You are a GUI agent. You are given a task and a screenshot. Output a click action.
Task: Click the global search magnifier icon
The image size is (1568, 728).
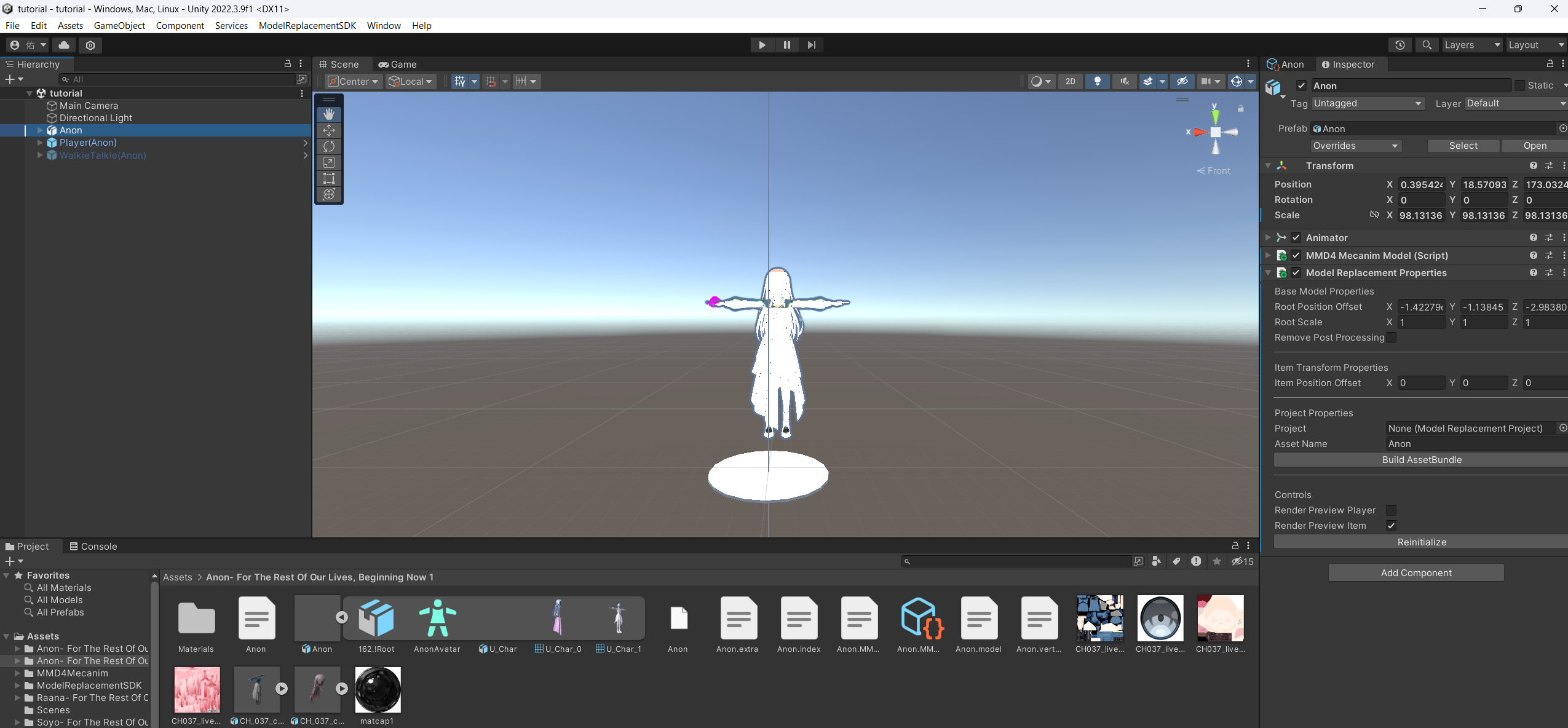coord(1427,45)
